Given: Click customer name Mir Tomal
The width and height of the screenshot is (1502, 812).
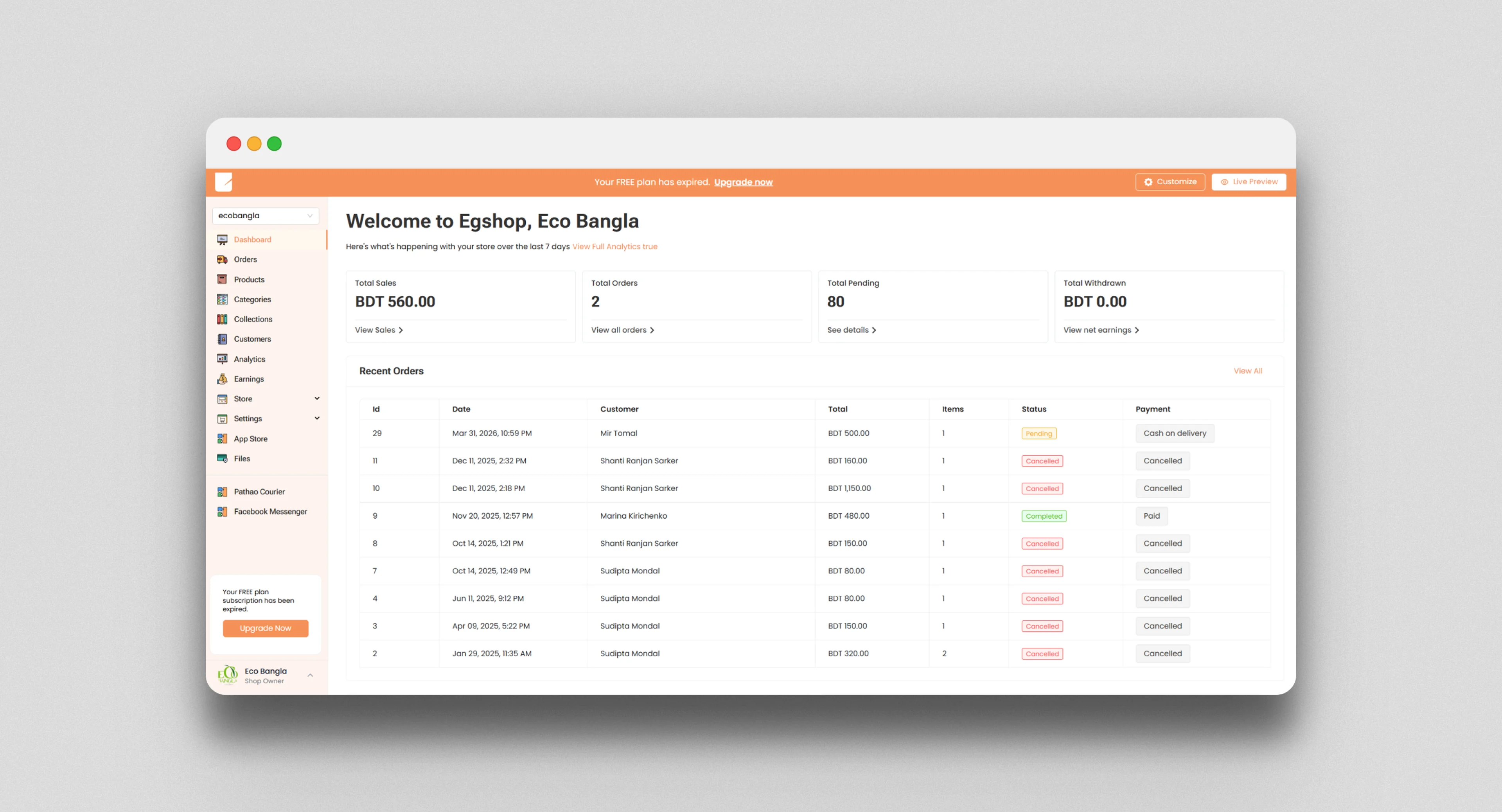Looking at the screenshot, I should pyautogui.click(x=619, y=434).
